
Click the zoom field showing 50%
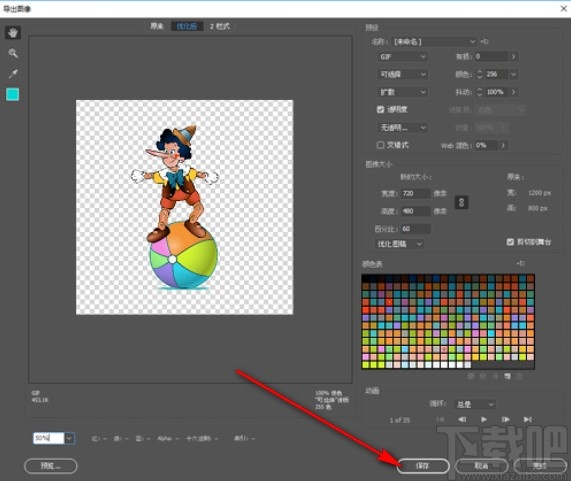(x=49, y=438)
